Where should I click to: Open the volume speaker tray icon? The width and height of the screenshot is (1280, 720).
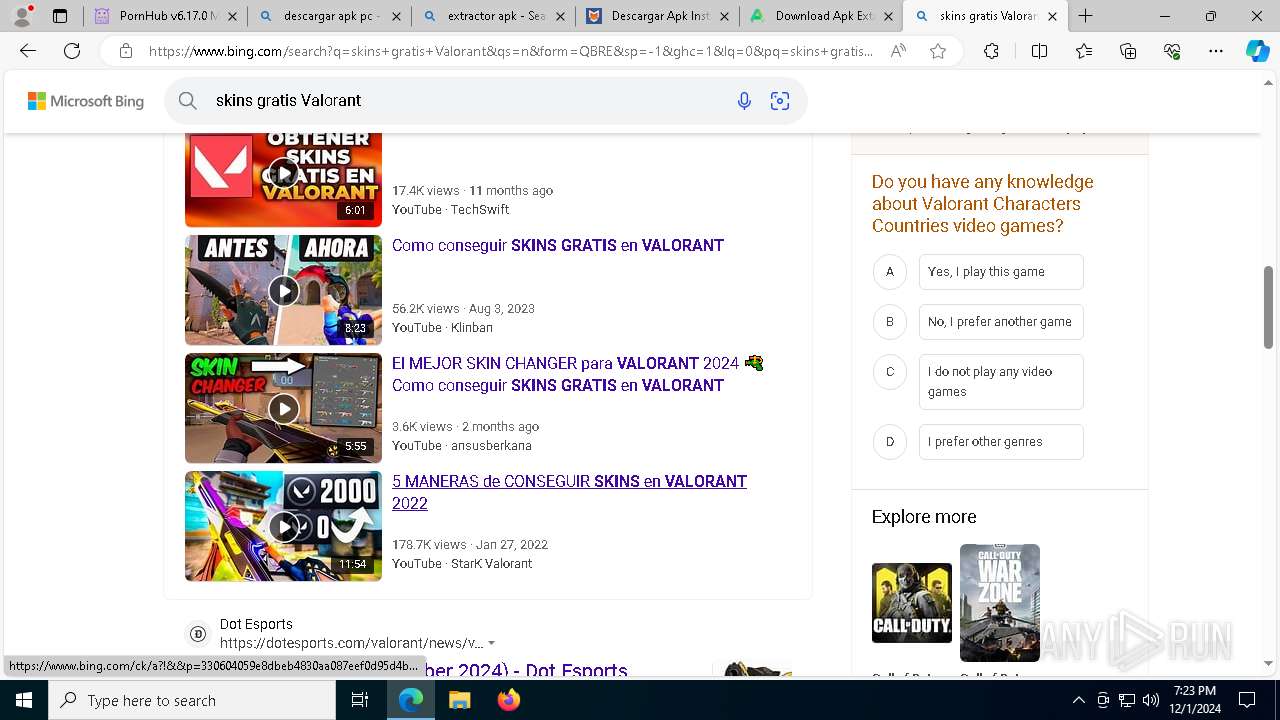pos(1151,700)
